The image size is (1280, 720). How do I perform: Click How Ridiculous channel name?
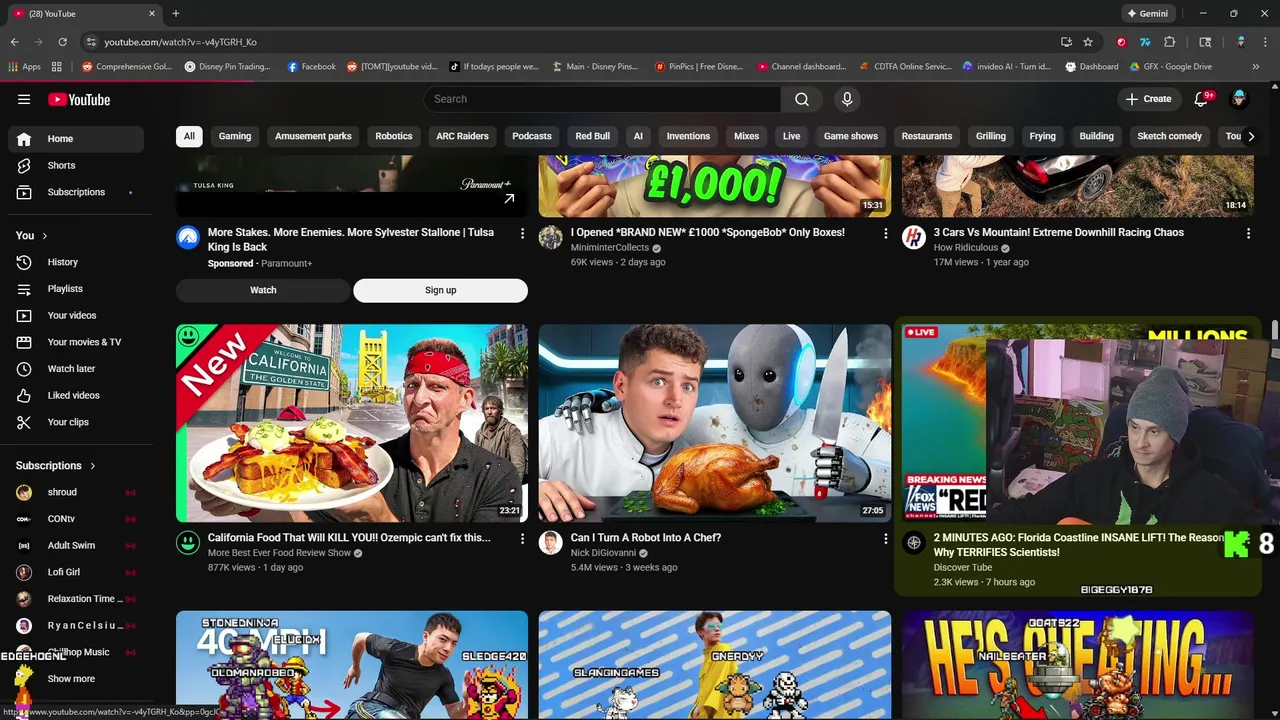[966, 248]
